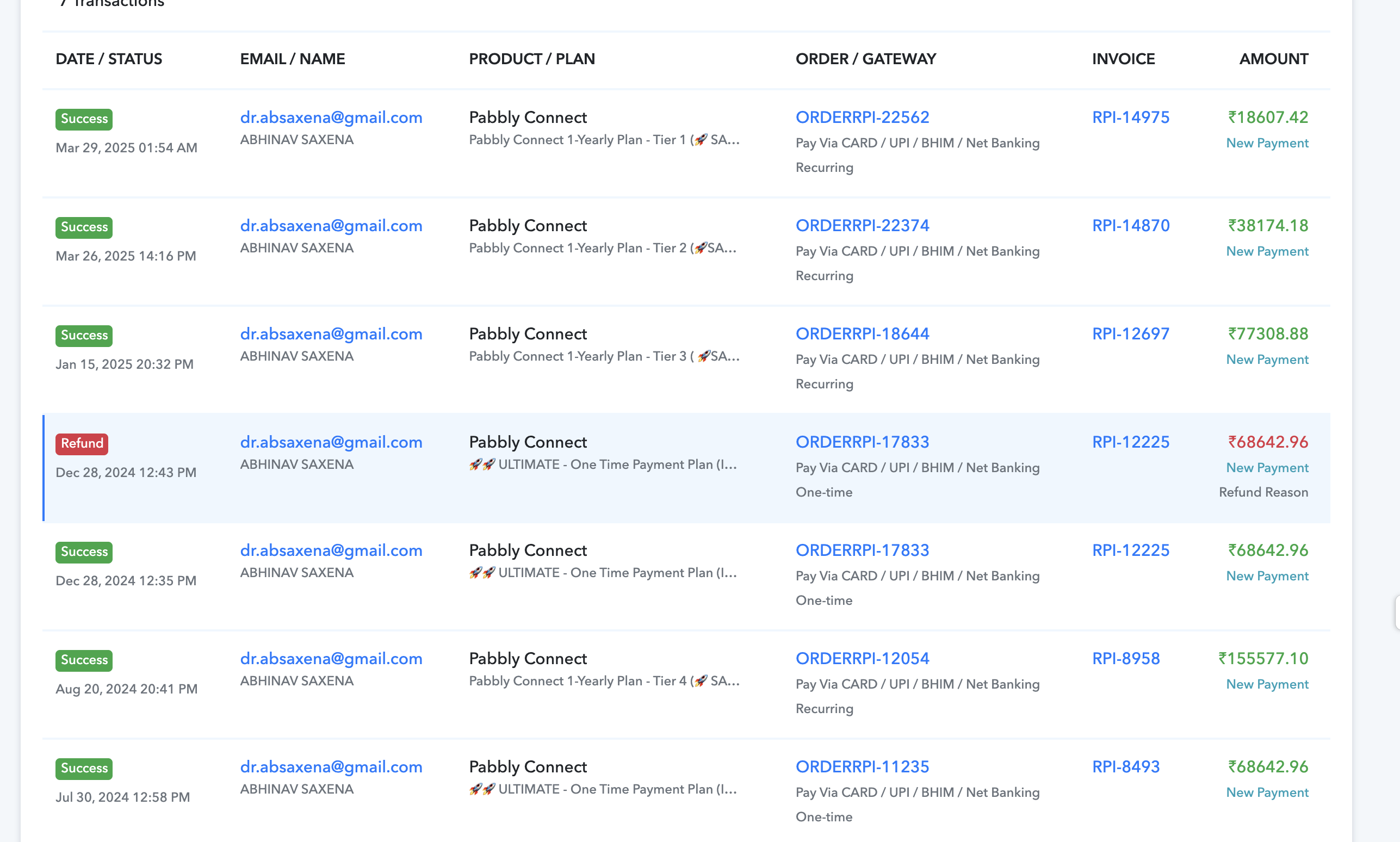Open invoice RPI-12697
Screen dimensions: 1400x842
pyautogui.click(x=1131, y=334)
